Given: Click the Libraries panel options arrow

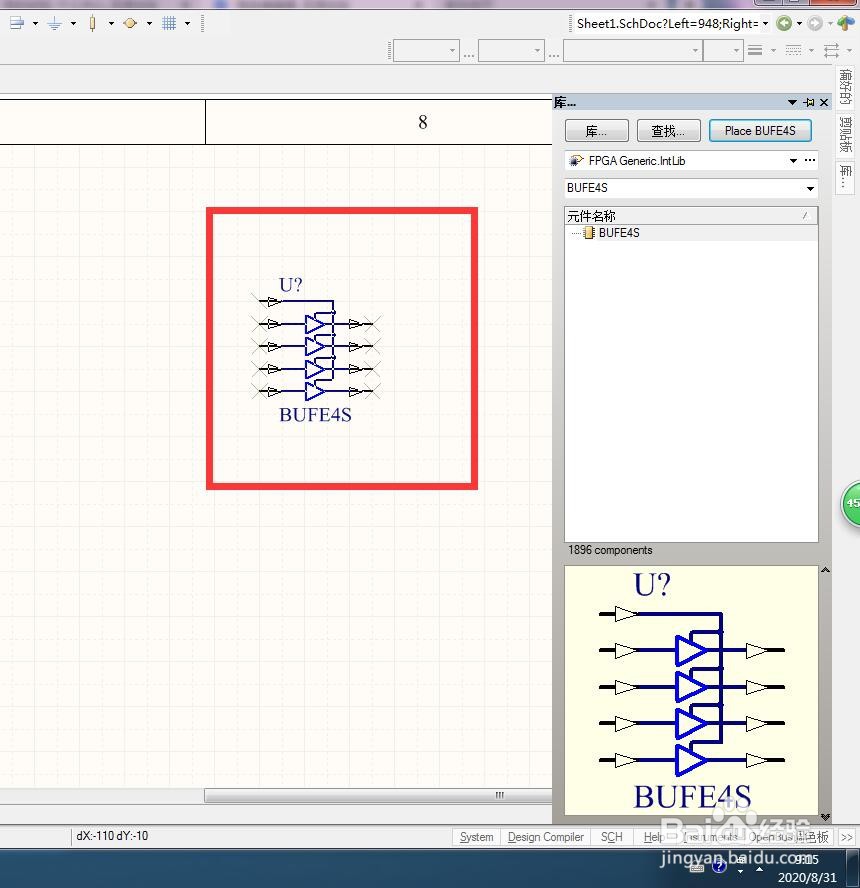Looking at the screenshot, I should (792, 103).
